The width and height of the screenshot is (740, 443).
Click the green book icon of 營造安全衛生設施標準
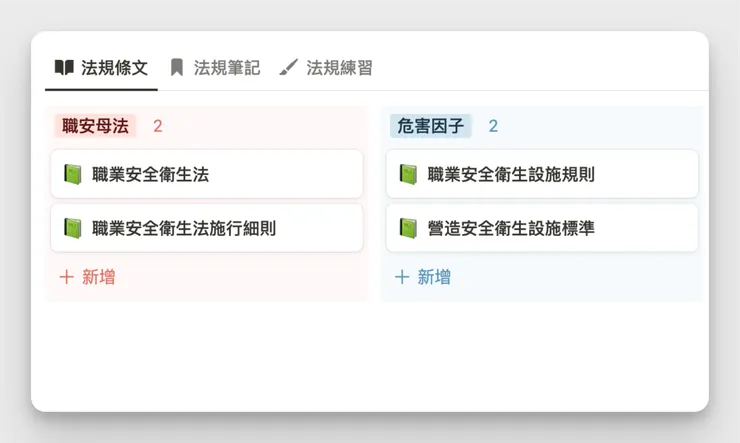point(408,228)
